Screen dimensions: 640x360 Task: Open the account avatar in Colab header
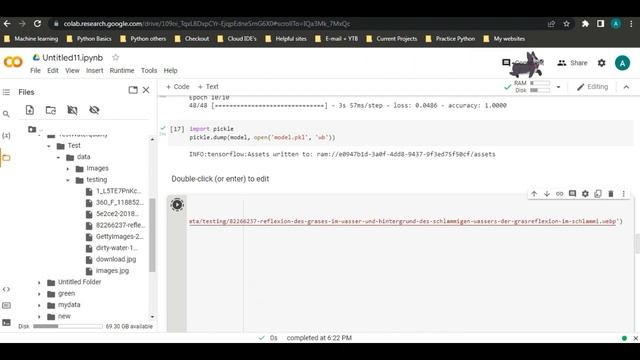click(x=622, y=63)
